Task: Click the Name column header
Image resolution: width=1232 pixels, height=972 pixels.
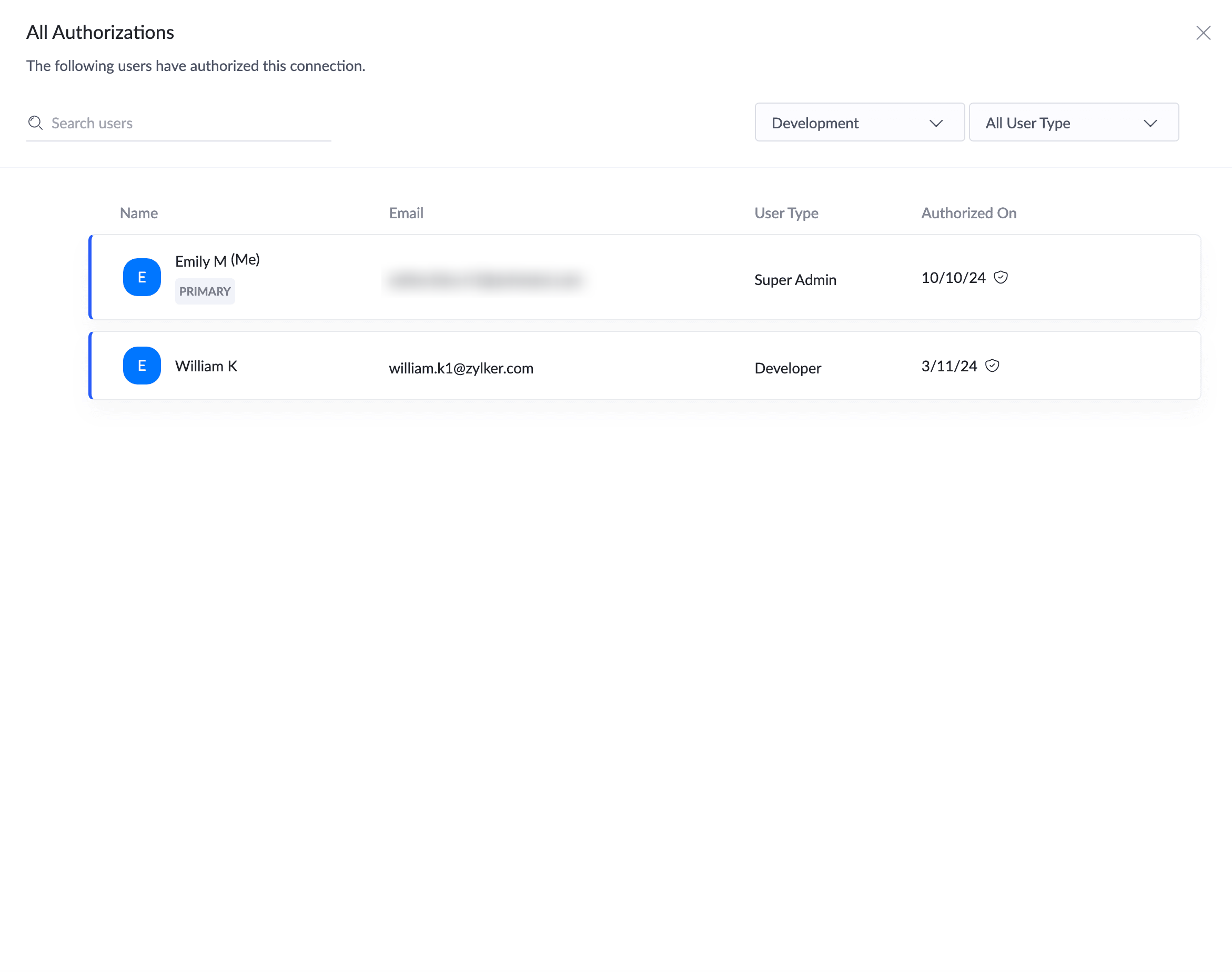Action: click(139, 213)
